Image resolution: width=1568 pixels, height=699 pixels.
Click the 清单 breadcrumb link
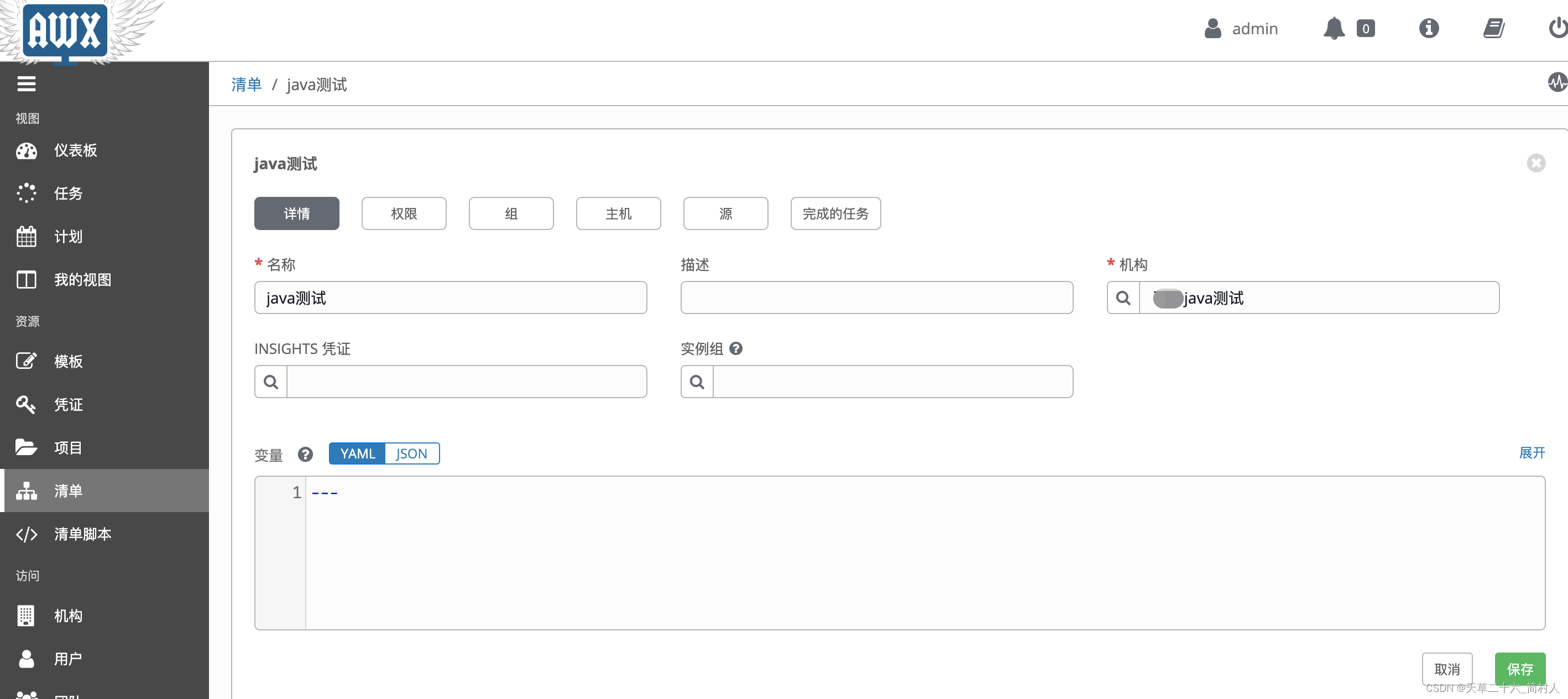[247, 85]
